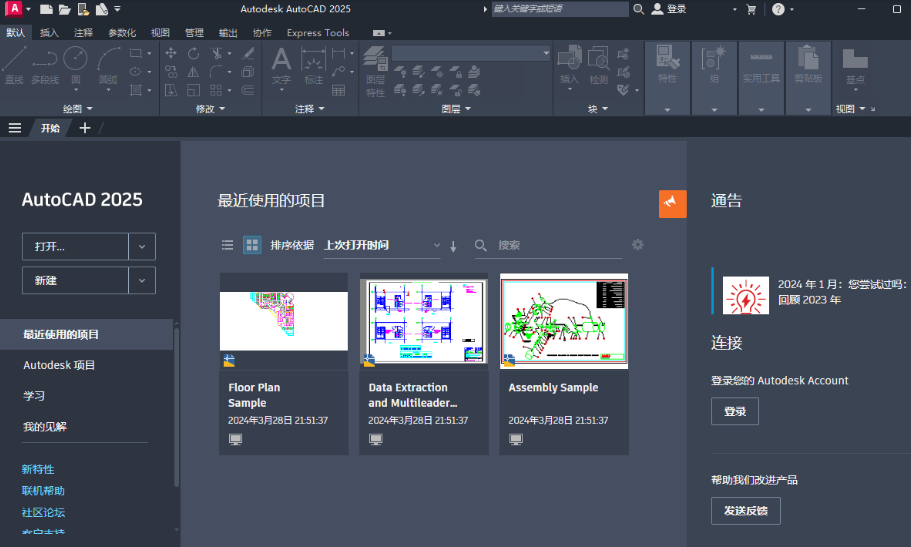Switch recent files to list view
The width and height of the screenshot is (911, 547).
(227, 245)
